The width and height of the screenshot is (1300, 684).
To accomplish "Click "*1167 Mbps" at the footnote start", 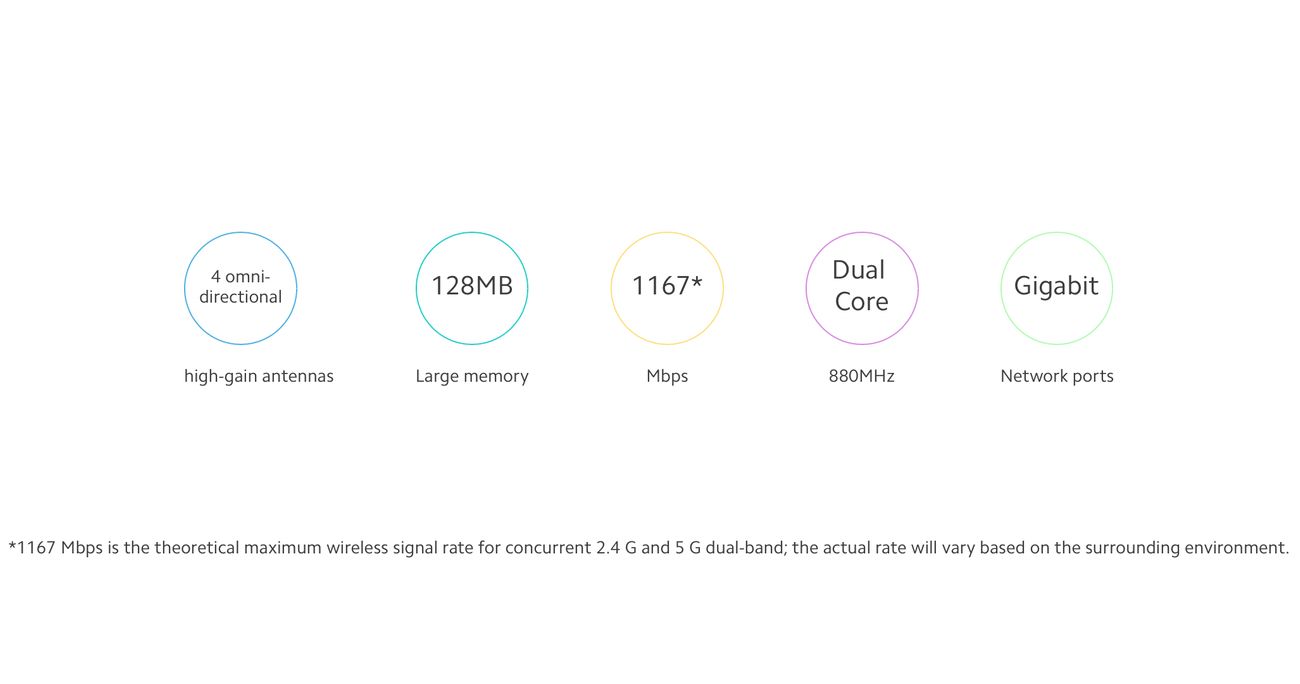I will 55,548.
